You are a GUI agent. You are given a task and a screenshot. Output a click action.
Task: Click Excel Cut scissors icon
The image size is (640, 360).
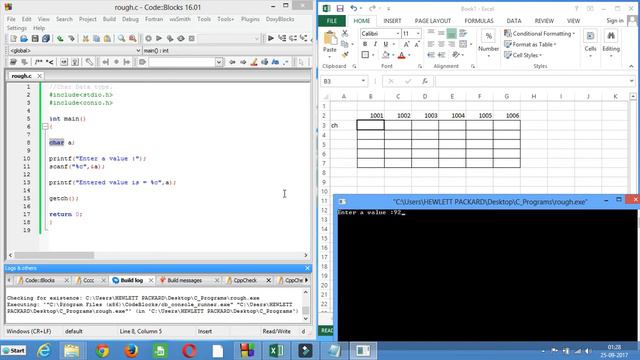point(345,33)
